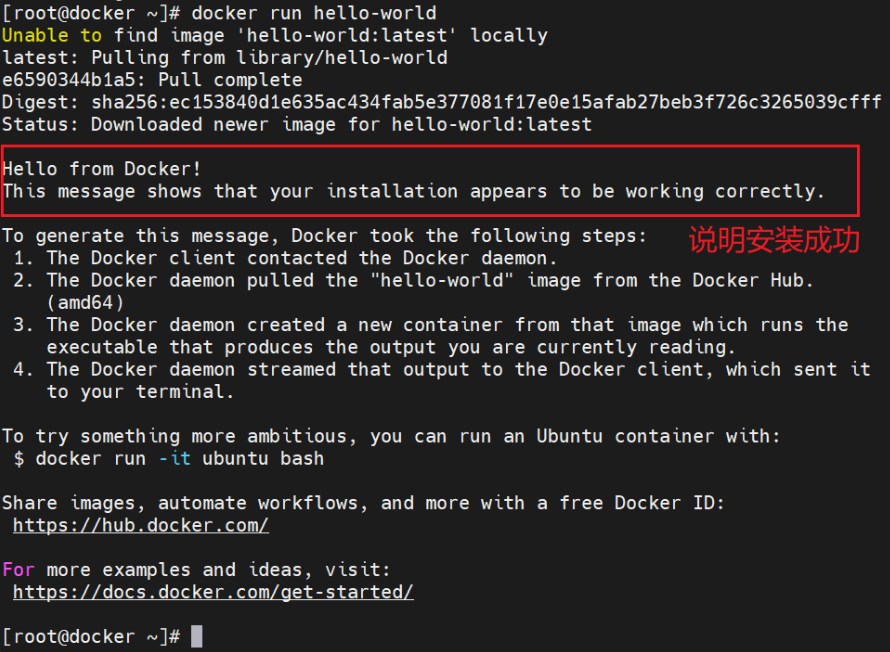The width and height of the screenshot is (890, 652).
Task: Open the hub.docker.com link
Action: click(140, 525)
